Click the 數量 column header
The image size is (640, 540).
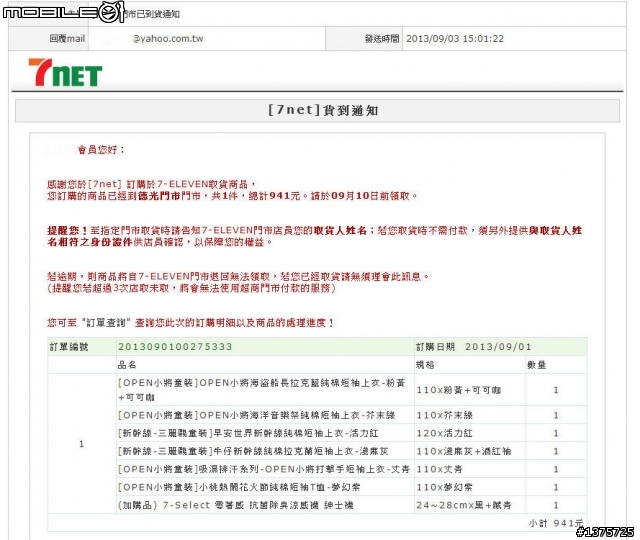coord(536,364)
